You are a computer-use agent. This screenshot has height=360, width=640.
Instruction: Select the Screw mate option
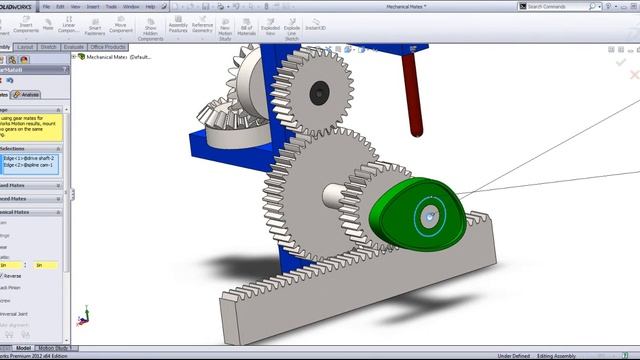tap(5, 301)
